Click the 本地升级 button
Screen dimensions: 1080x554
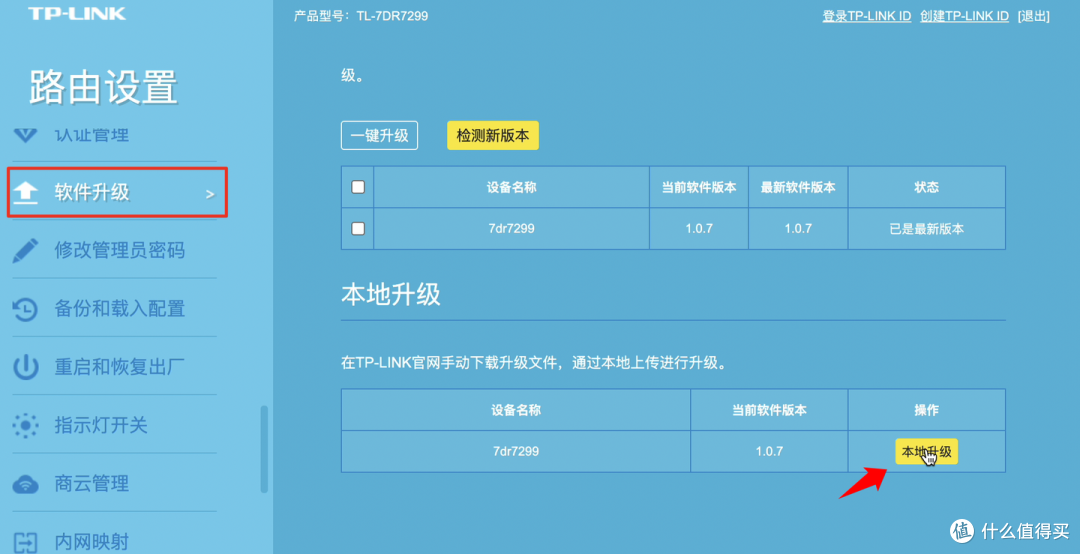tap(926, 451)
